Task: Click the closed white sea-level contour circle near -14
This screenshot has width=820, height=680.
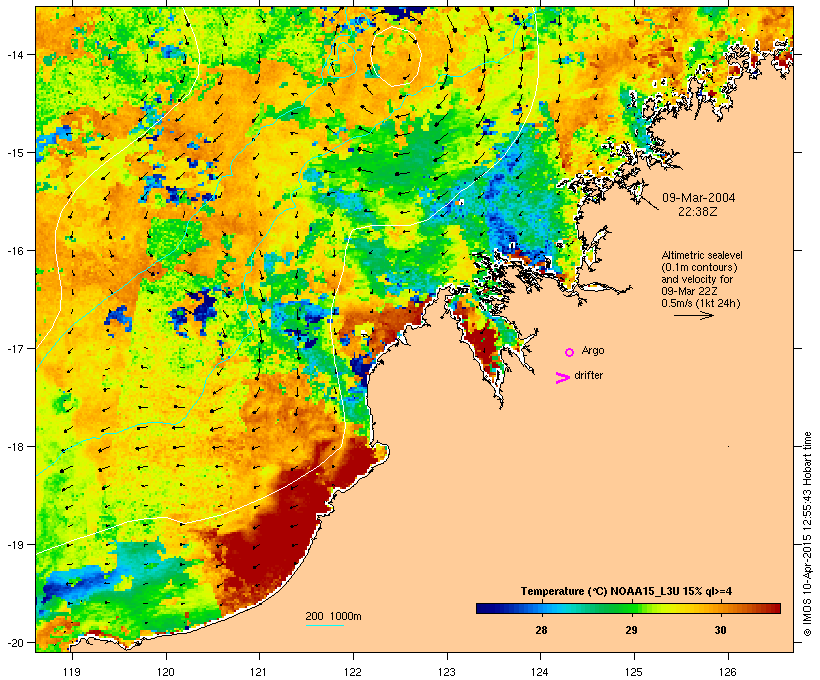Action: coord(396,56)
